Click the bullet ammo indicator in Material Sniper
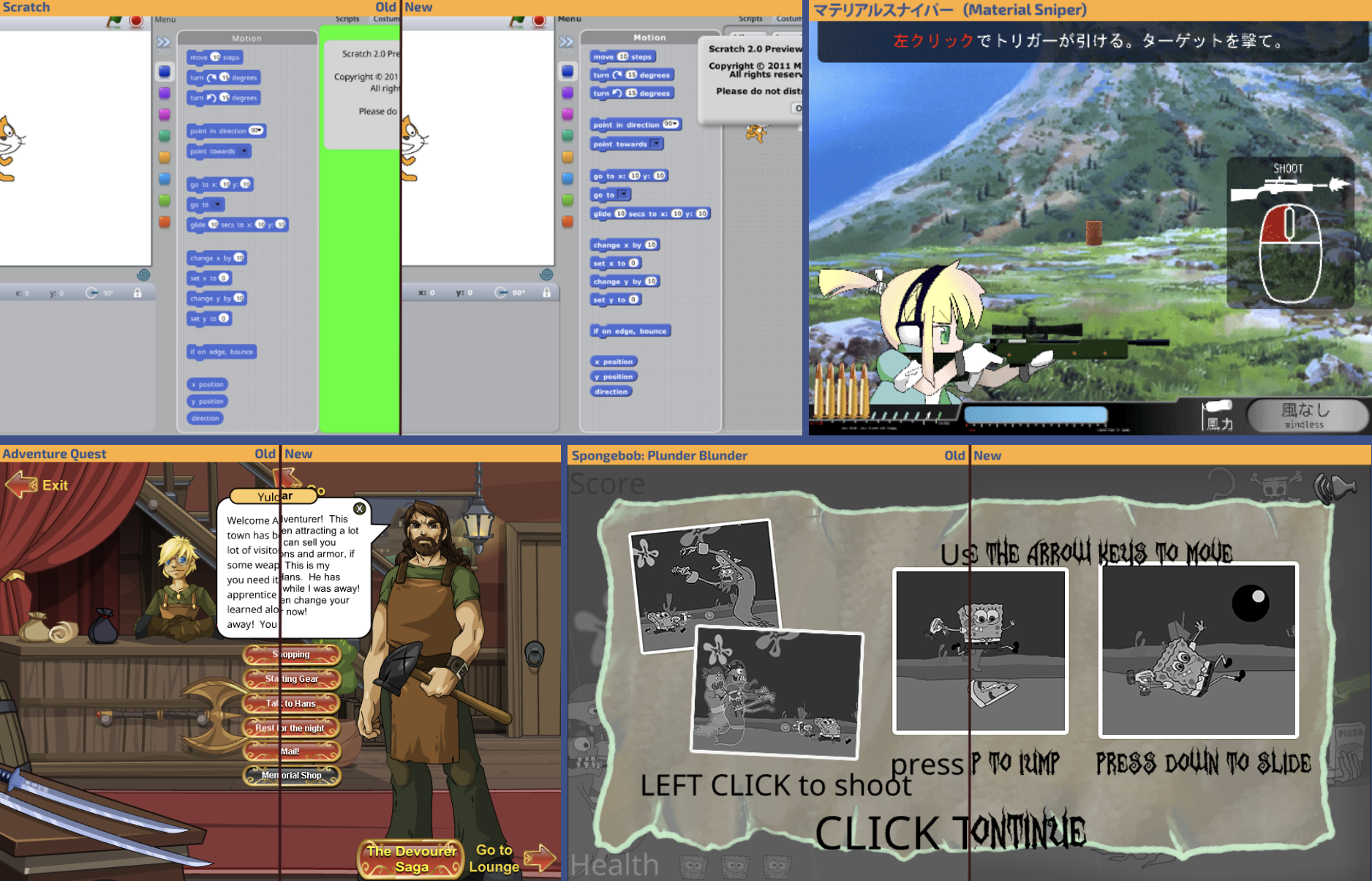This screenshot has height=881, width=1372. 841,391
